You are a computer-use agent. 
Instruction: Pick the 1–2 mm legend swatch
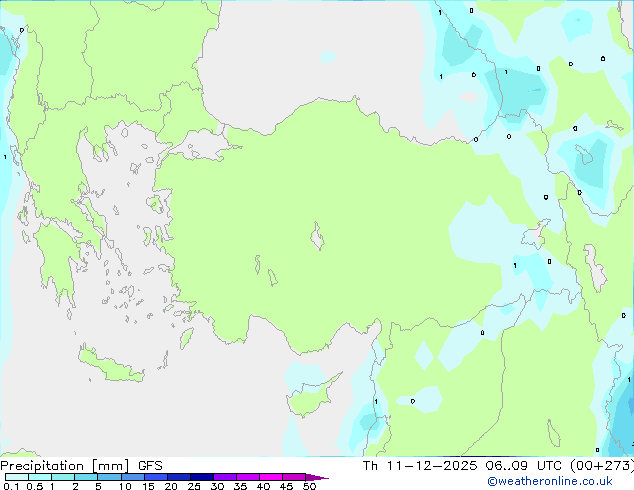(63, 477)
